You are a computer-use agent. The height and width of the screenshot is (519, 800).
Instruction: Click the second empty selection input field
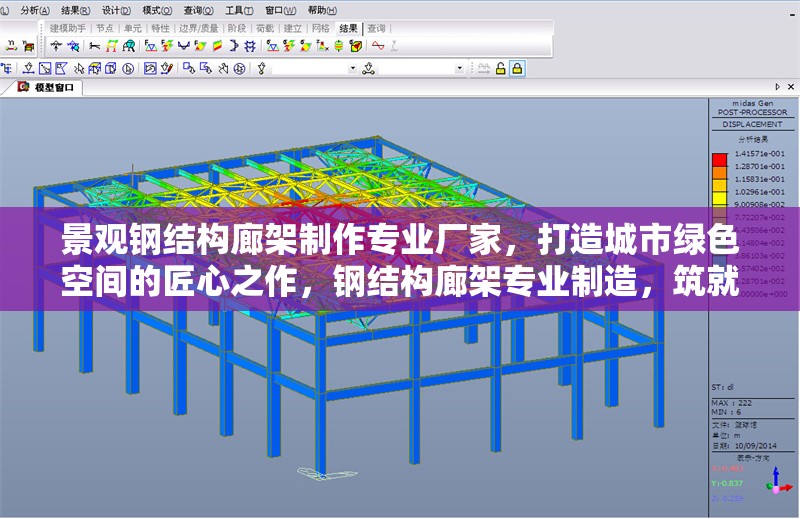tap(416, 68)
